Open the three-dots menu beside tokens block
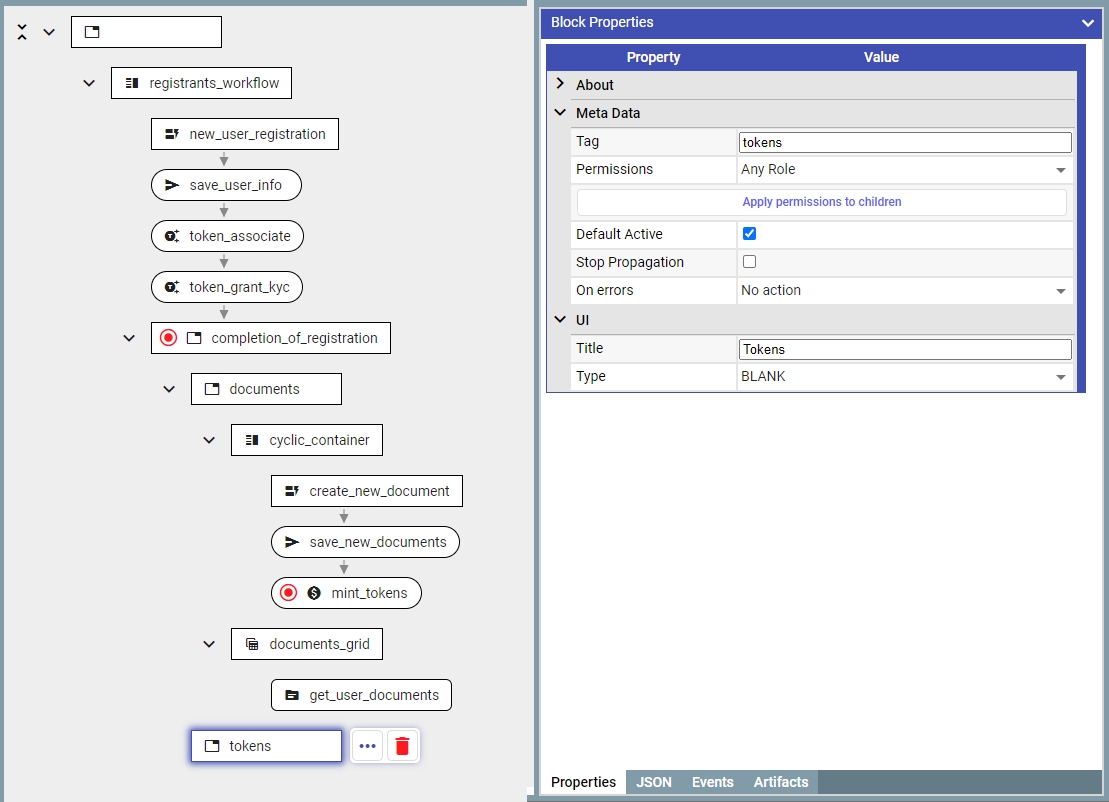The width and height of the screenshot is (1109, 802). tap(367, 746)
